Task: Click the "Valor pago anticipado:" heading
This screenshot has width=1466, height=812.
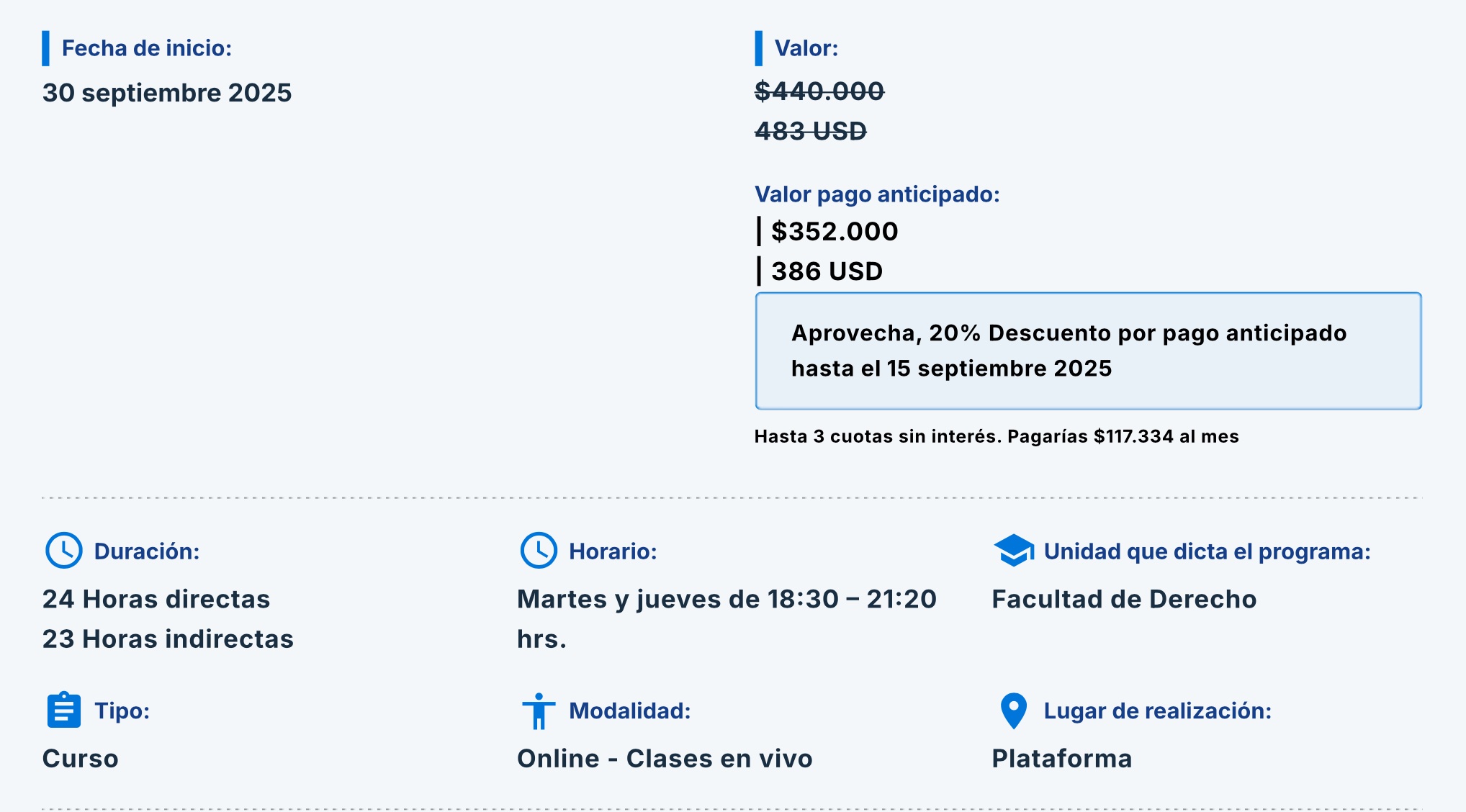Action: tap(876, 194)
